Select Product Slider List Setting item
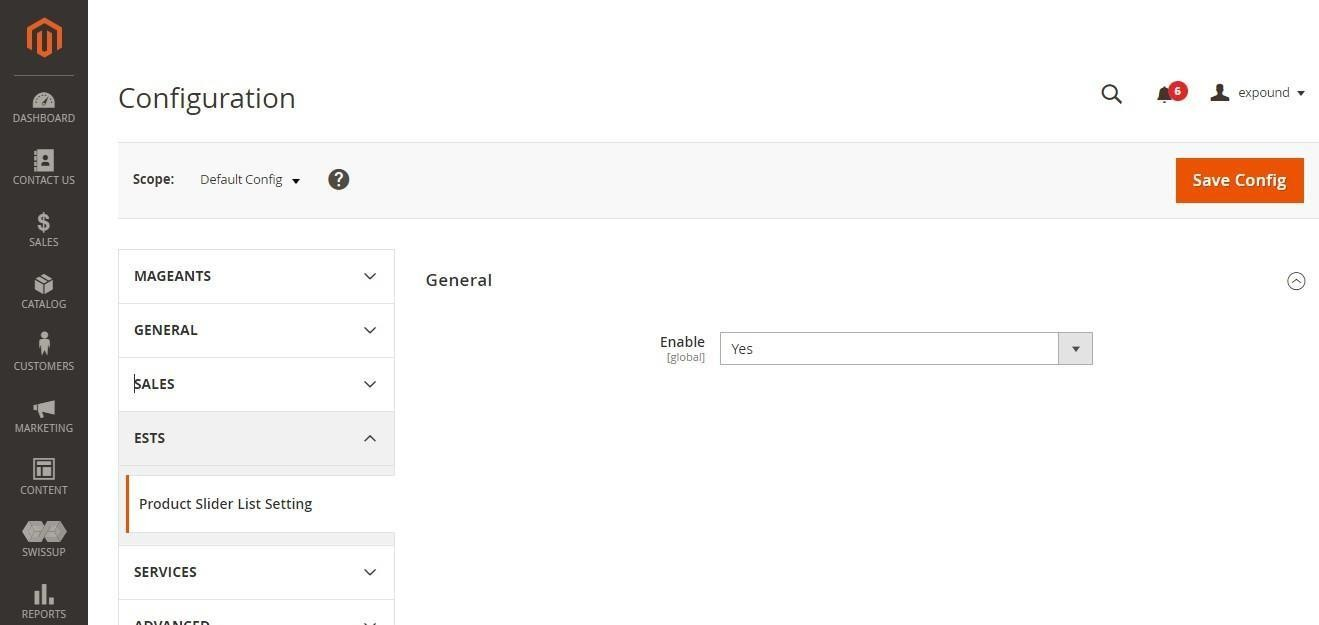Image resolution: width=1319 pixels, height=625 pixels. (x=226, y=504)
